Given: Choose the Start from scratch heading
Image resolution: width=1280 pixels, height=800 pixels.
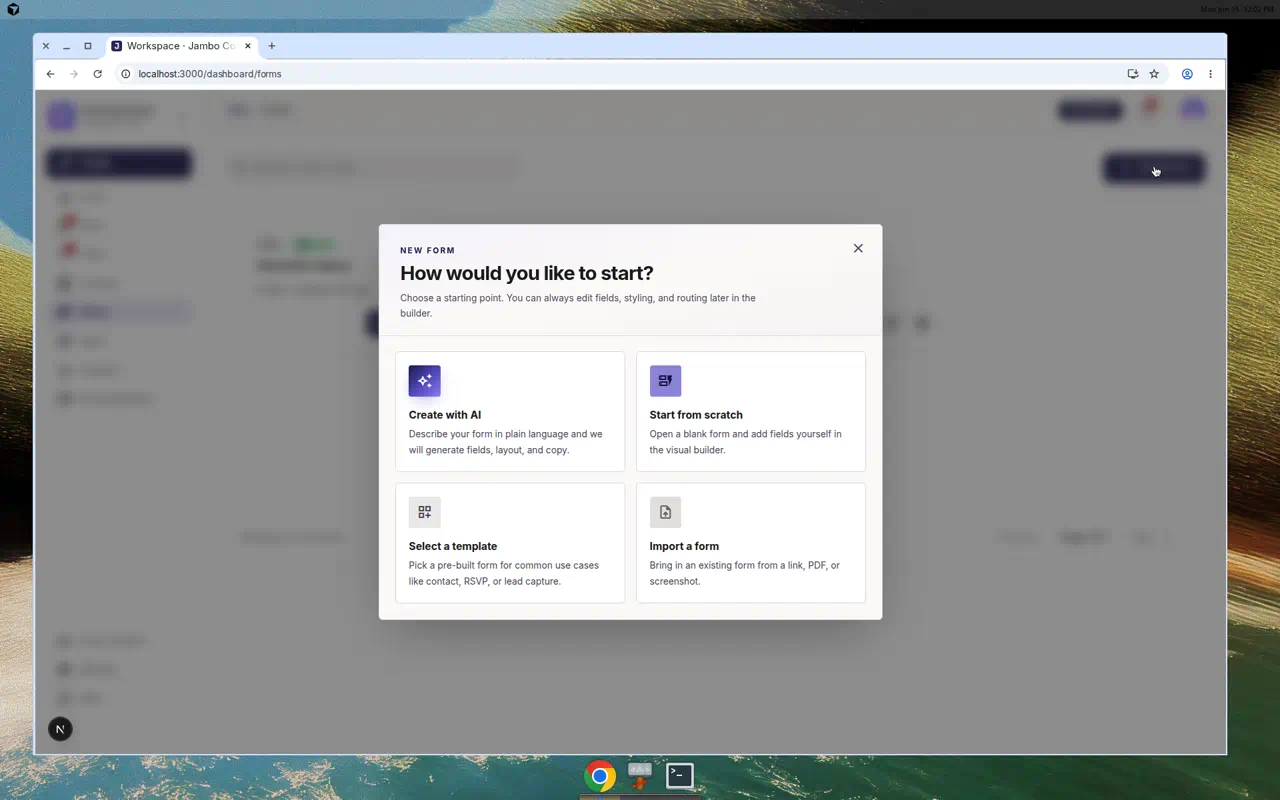Looking at the screenshot, I should tap(696, 415).
